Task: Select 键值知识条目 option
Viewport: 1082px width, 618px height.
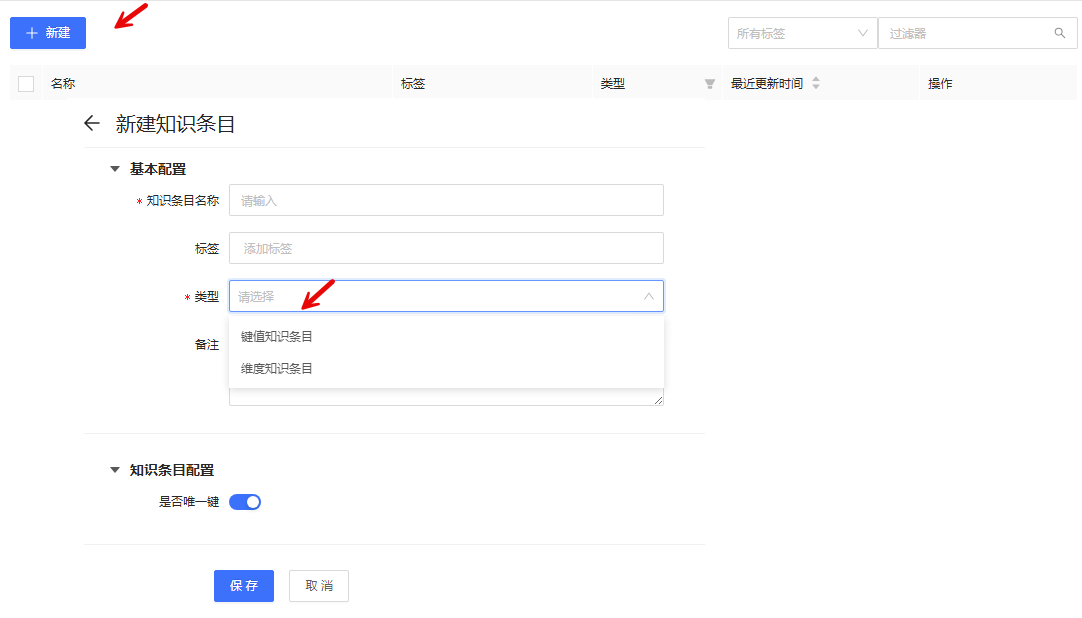Action: pos(277,337)
